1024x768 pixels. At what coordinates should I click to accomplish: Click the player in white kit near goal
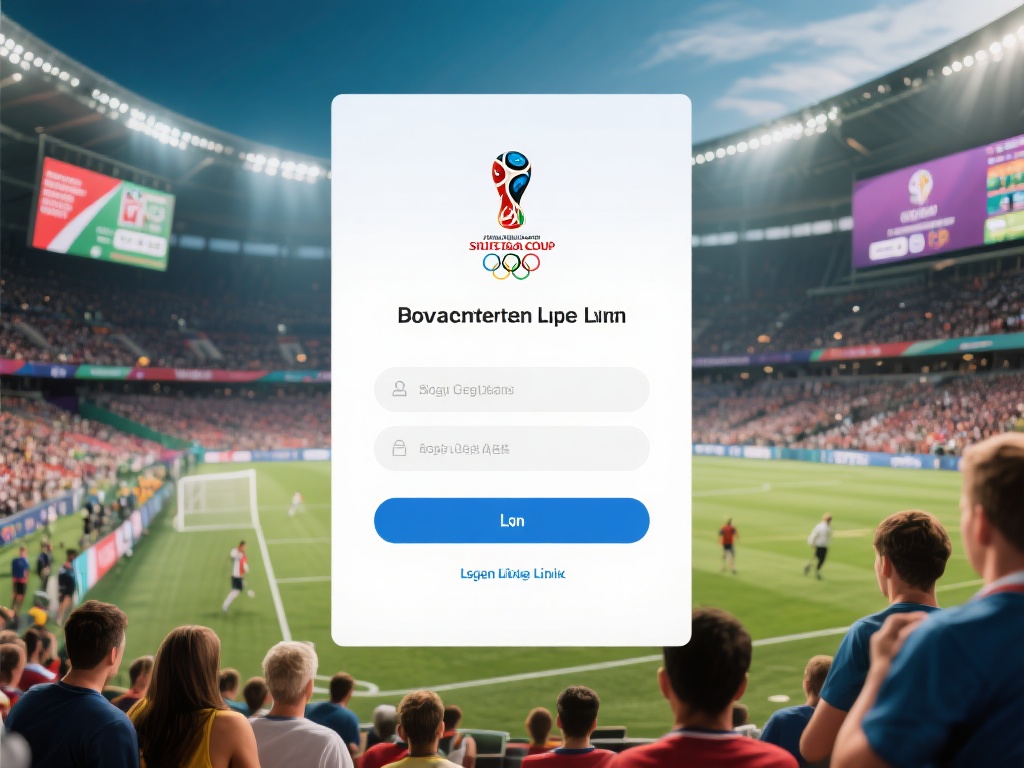[x=236, y=575]
